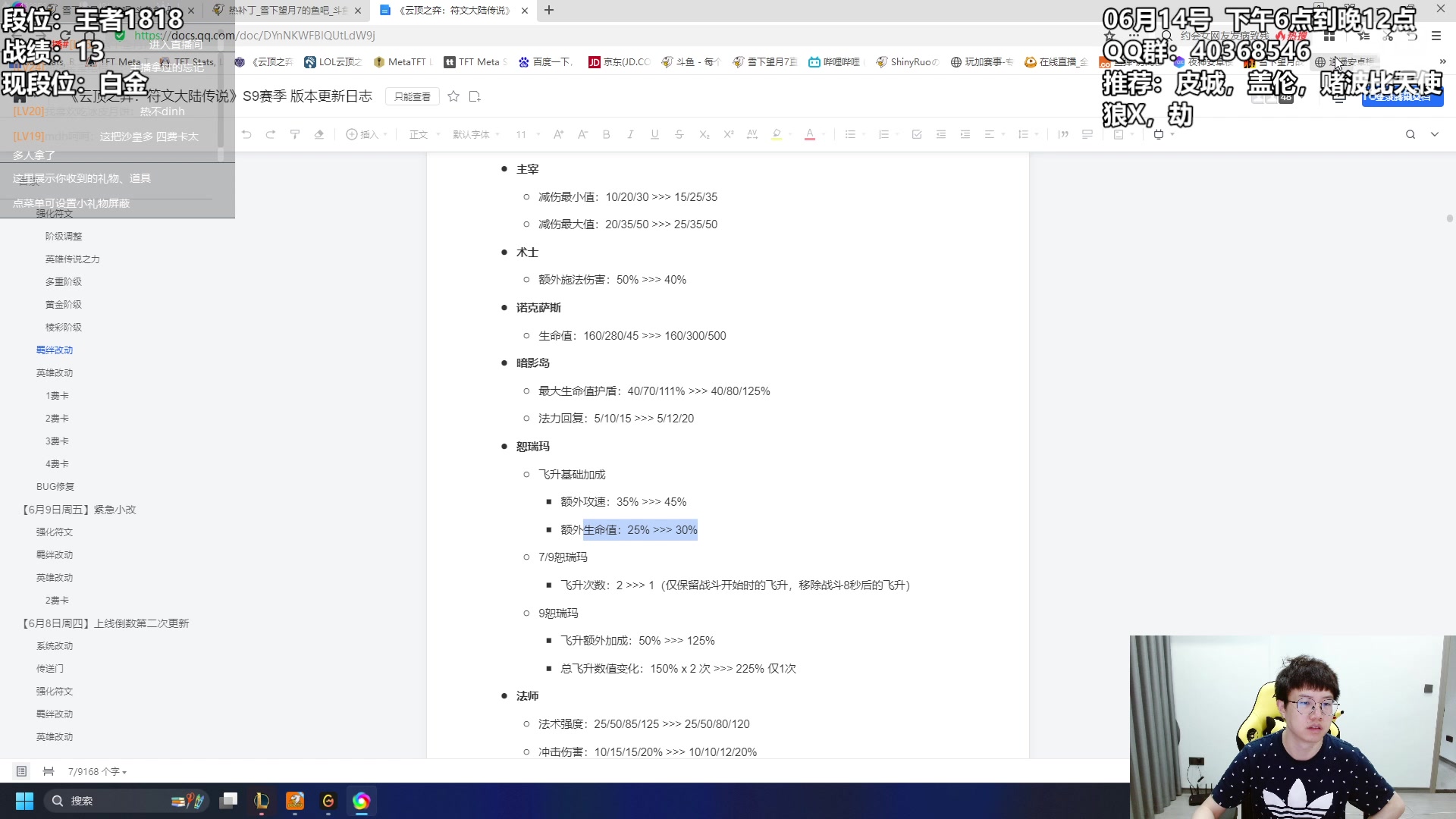Screen dimensions: 1456x819
Task: Click the 只能查看 view-only button
Action: 413,96
